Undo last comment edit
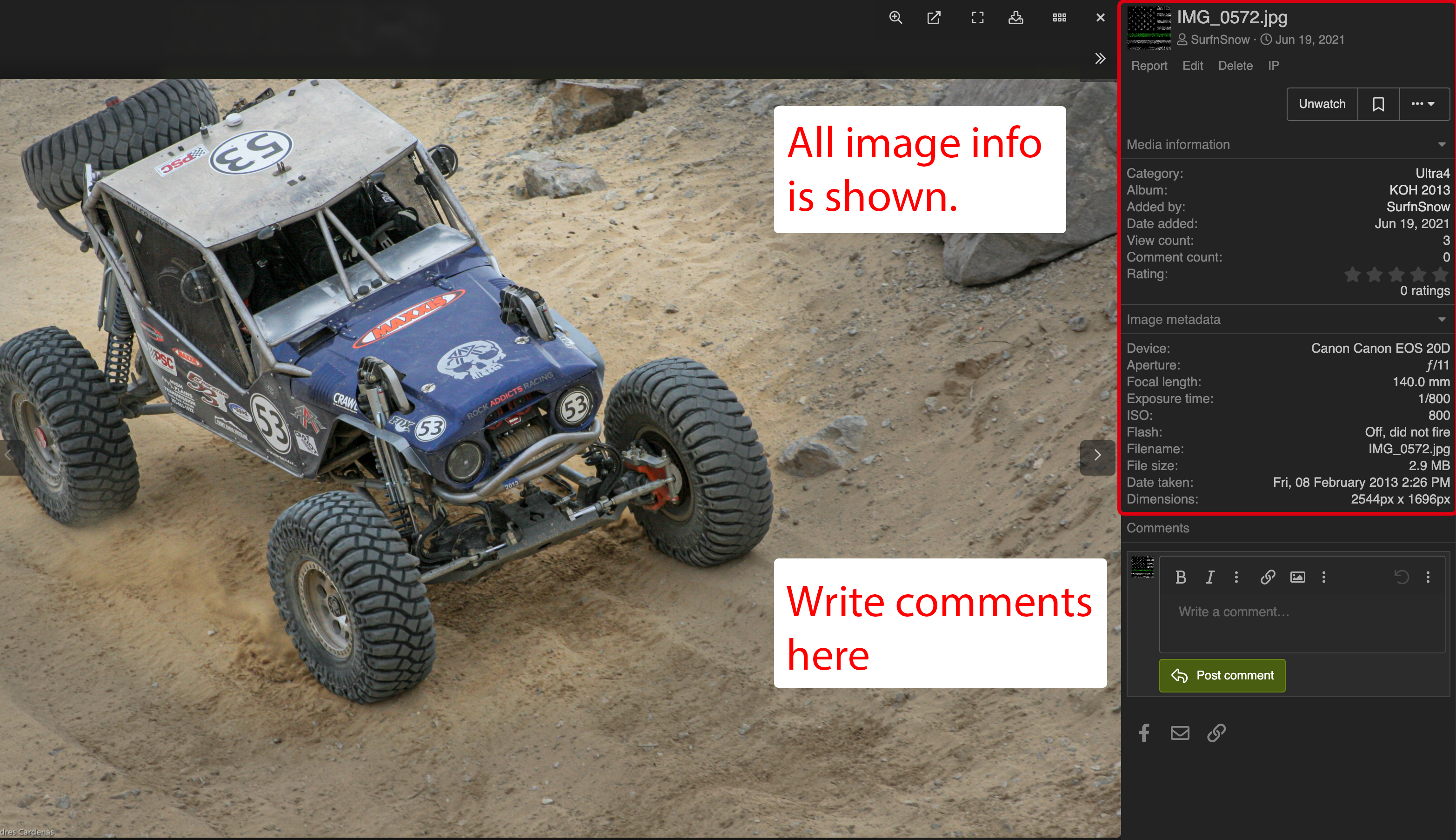The width and height of the screenshot is (1456, 840). tap(1401, 577)
